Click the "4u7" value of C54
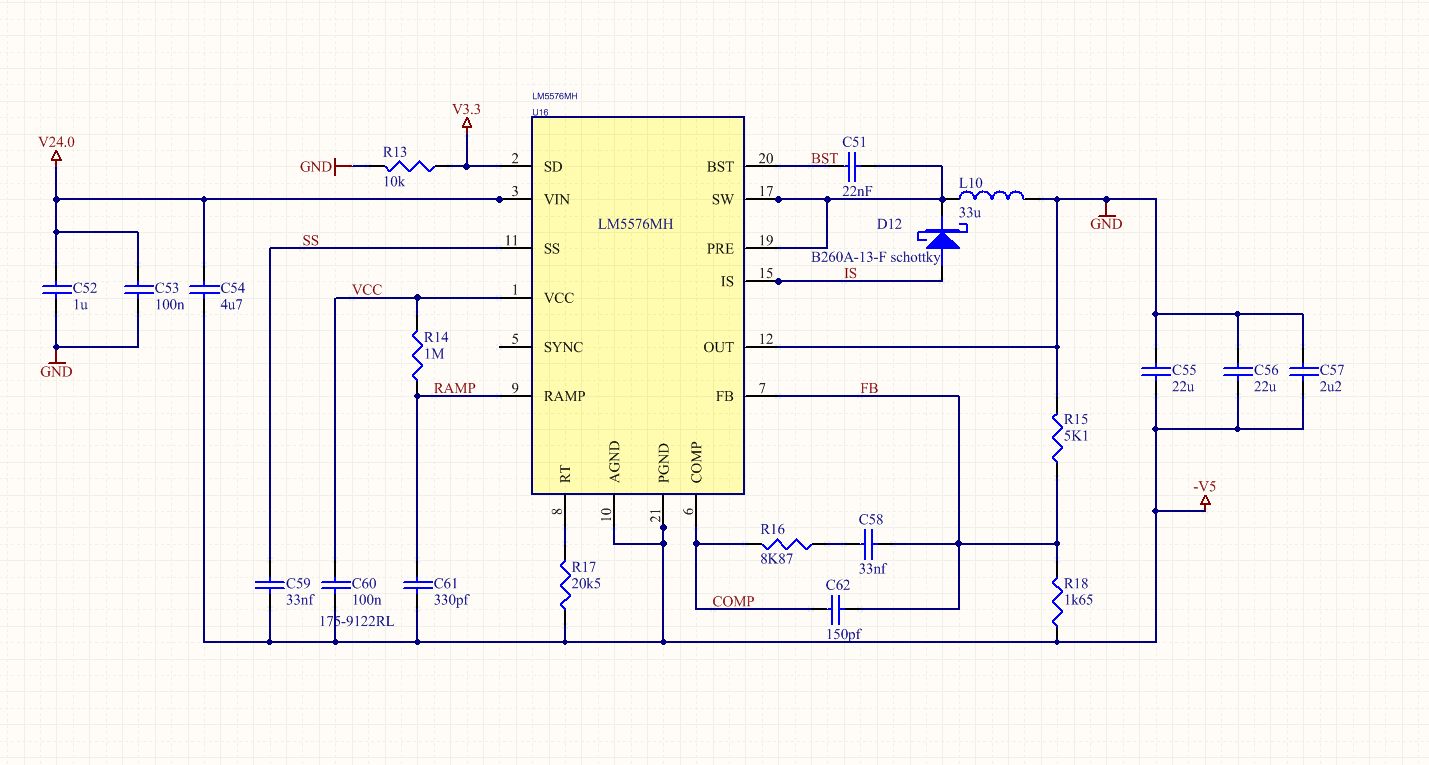The image size is (1429, 765). tap(231, 304)
